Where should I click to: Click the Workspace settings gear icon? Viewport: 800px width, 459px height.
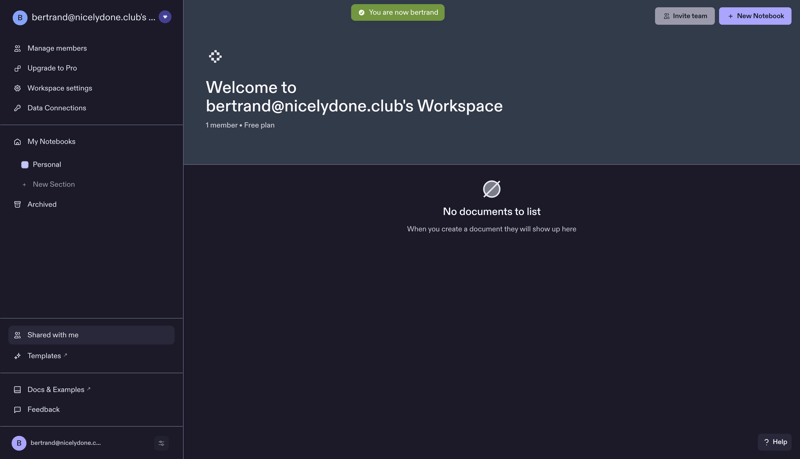(x=17, y=88)
